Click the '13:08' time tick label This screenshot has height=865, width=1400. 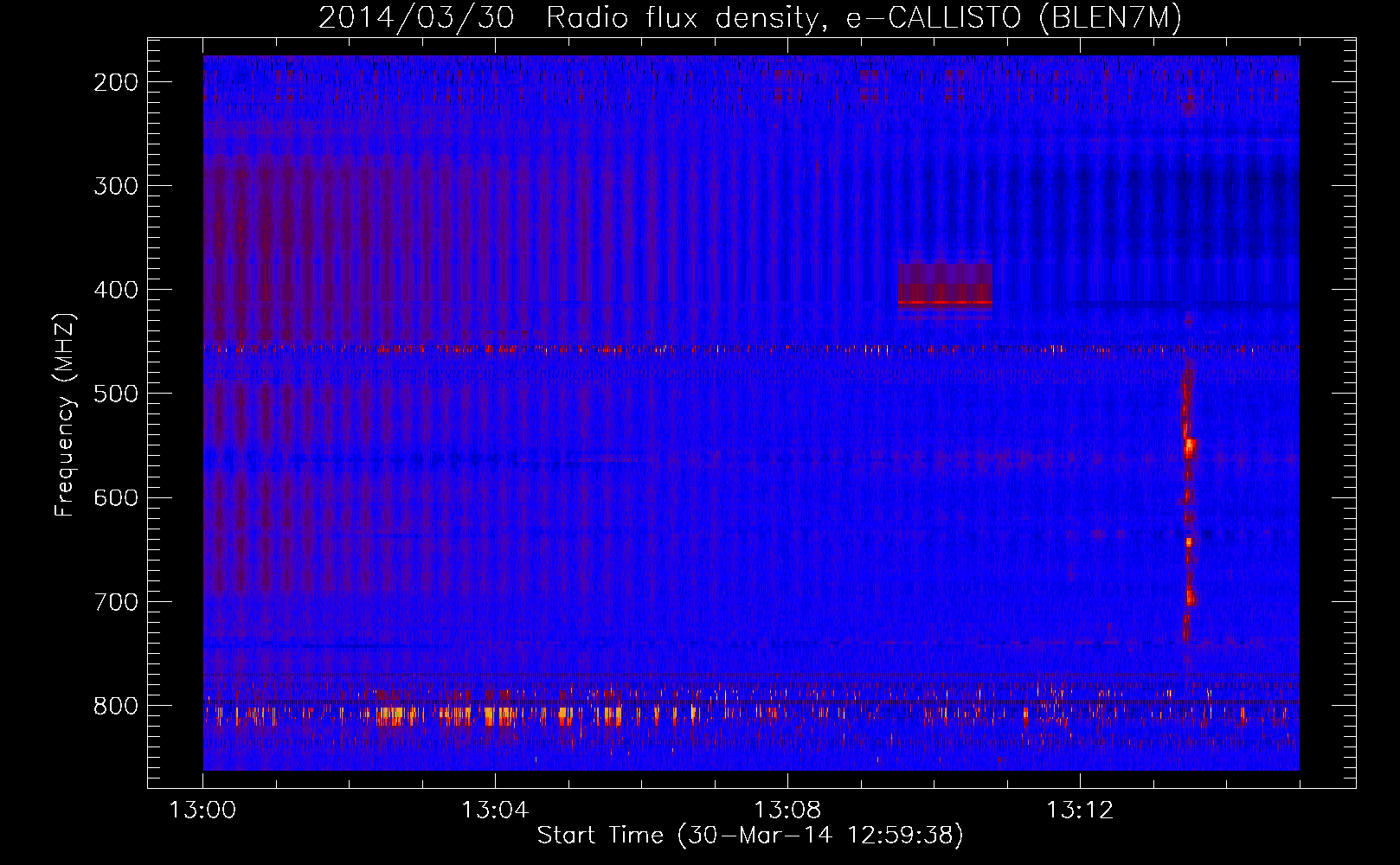[787, 811]
